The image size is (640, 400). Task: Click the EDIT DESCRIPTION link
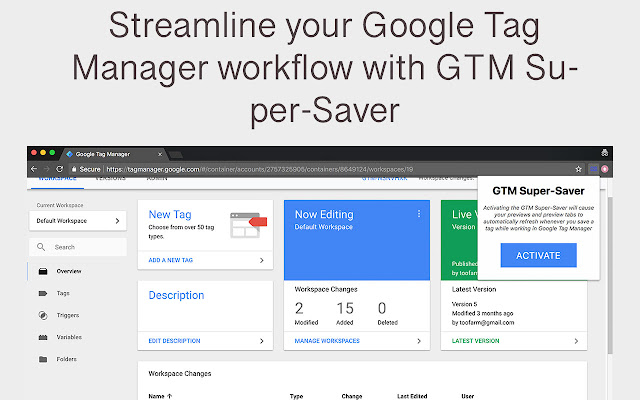174,341
